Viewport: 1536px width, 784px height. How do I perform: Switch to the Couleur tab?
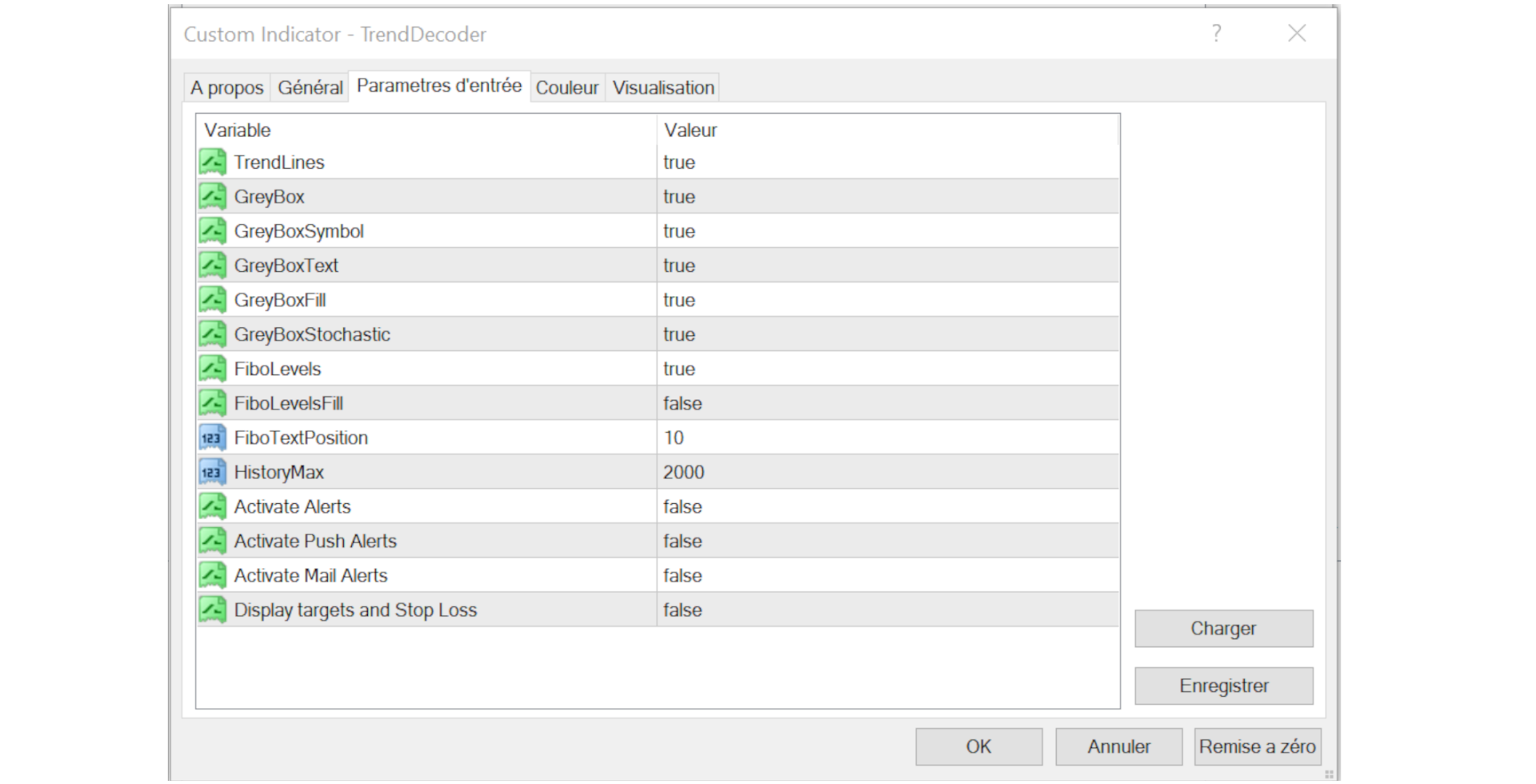[566, 88]
